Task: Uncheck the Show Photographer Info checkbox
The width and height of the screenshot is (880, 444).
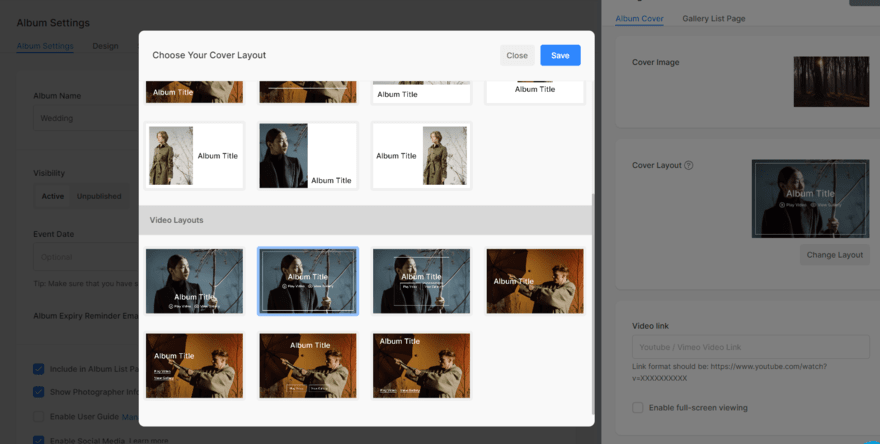Action: point(39,392)
